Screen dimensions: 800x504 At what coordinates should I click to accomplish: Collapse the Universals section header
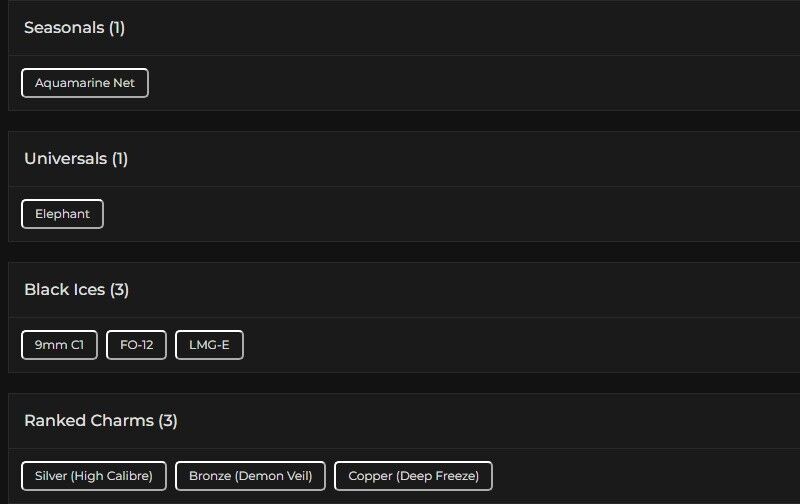coord(65,159)
